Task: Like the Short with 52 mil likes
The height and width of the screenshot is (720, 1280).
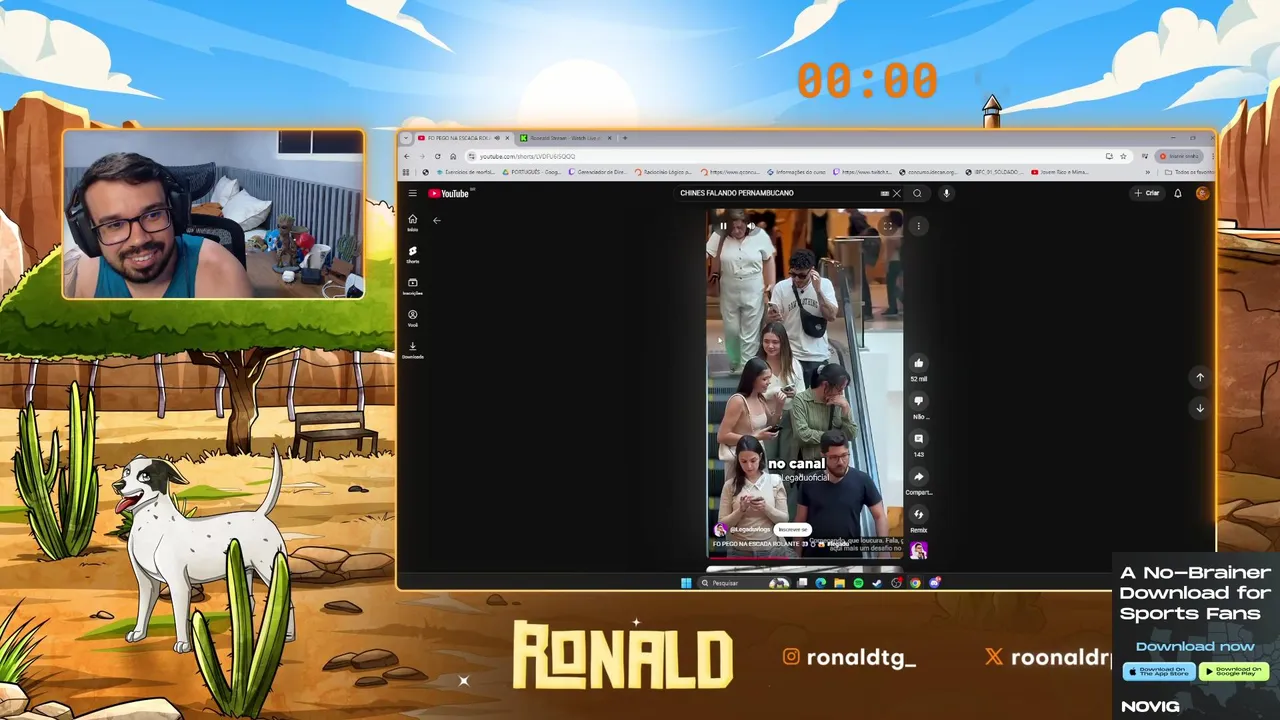Action: pyautogui.click(x=918, y=363)
